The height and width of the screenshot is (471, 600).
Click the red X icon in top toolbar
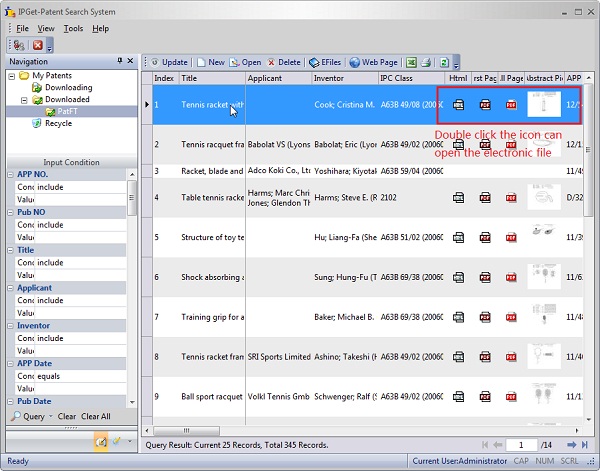38,45
